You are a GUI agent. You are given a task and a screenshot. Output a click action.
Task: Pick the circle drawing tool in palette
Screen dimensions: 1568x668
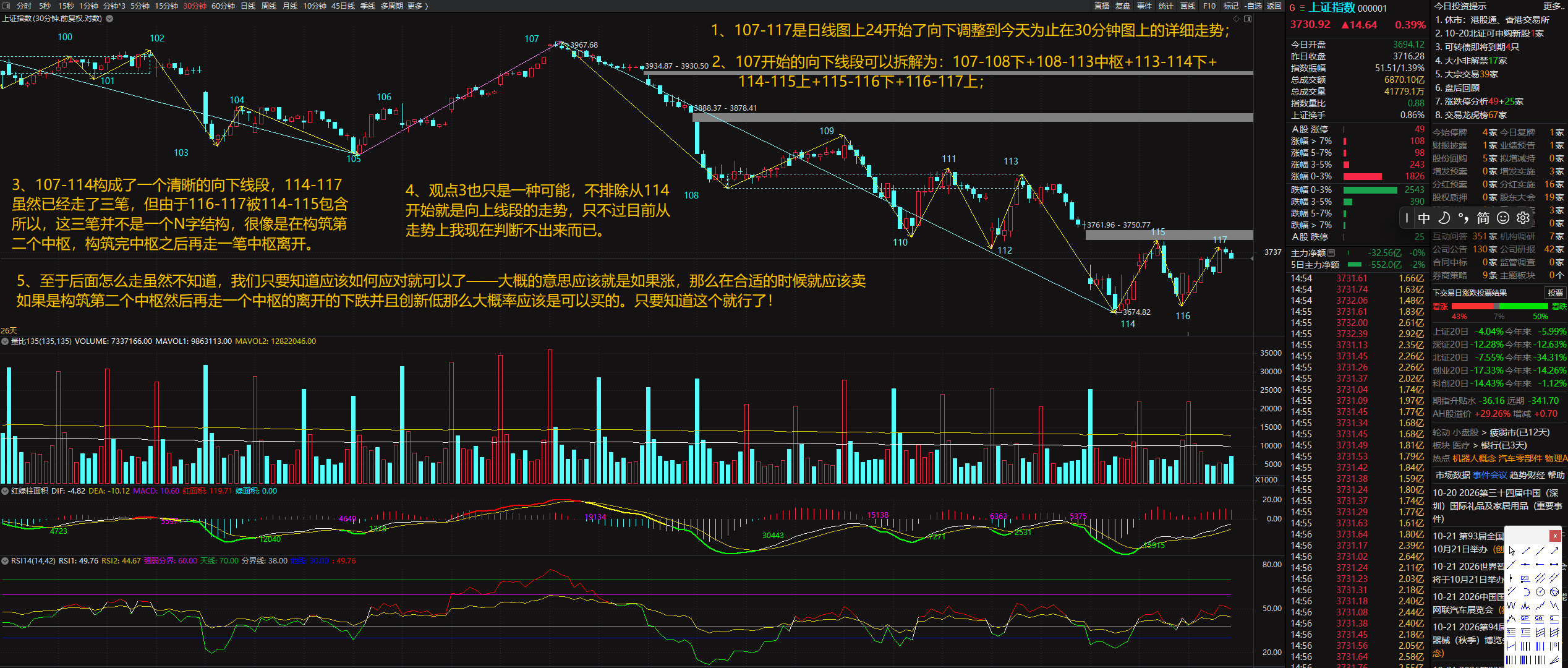click(x=1540, y=592)
